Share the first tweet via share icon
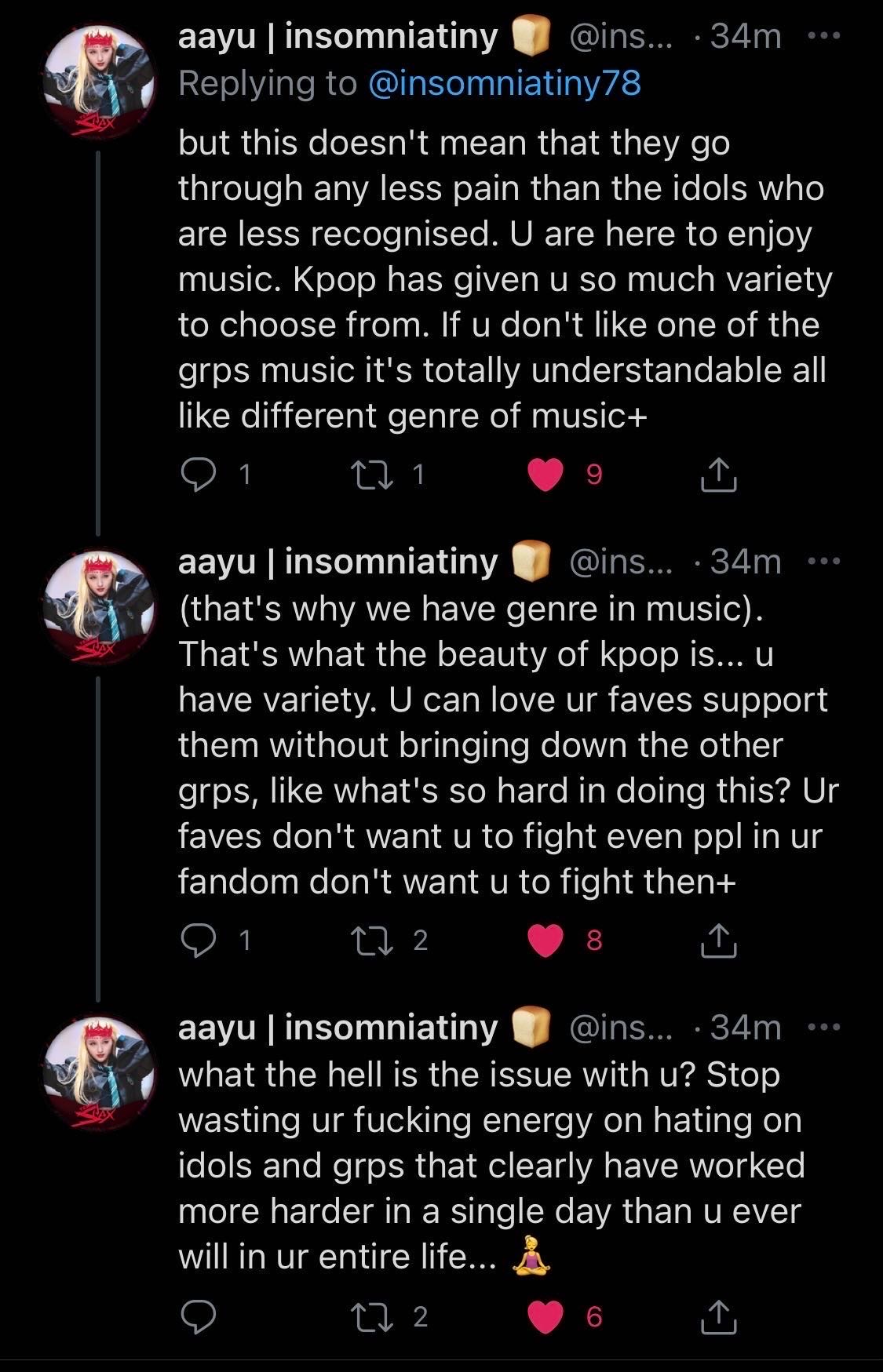The height and width of the screenshot is (1372, 883). click(718, 475)
